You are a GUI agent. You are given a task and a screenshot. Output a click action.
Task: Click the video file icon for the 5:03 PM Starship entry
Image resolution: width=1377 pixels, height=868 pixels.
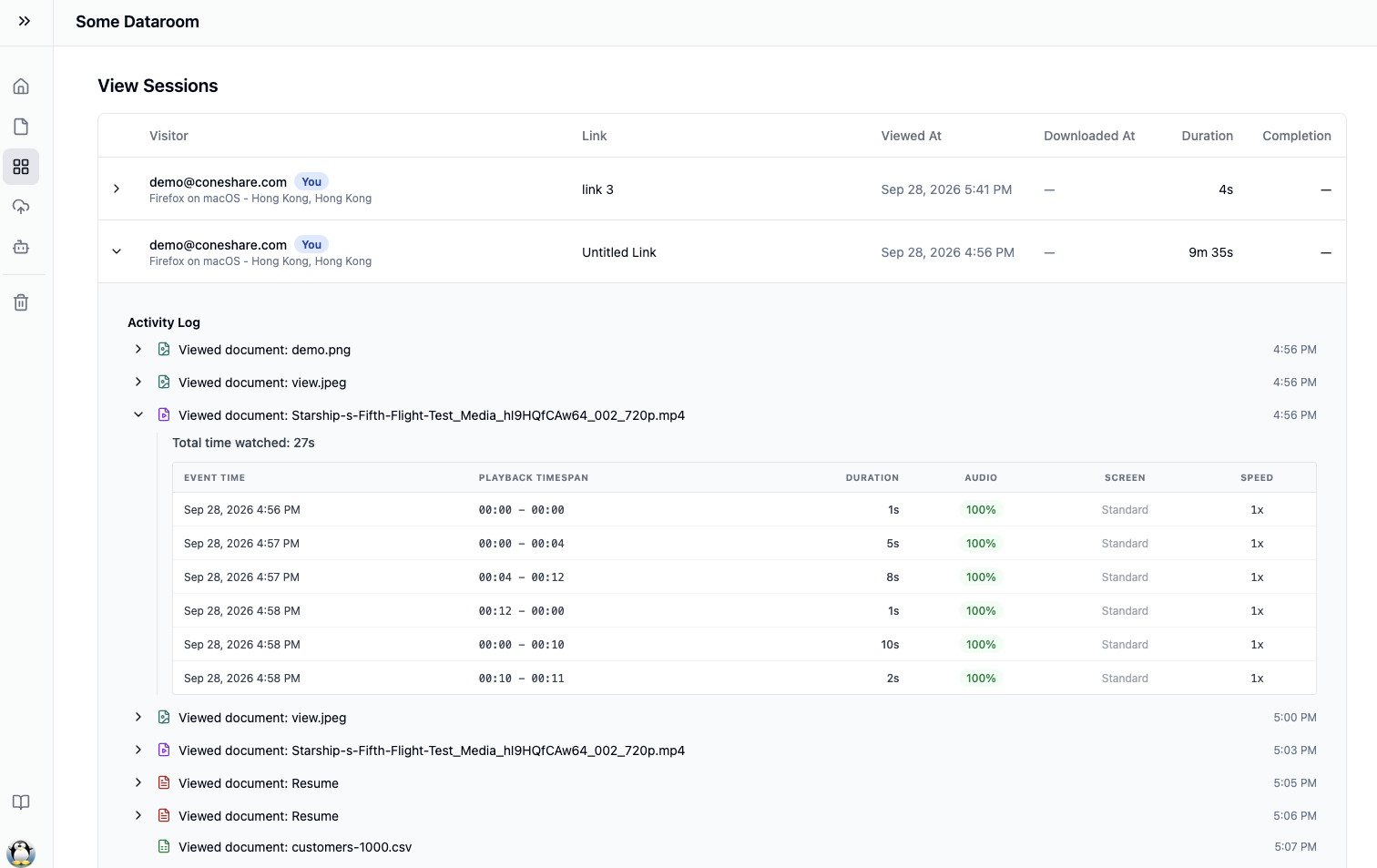point(164,751)
